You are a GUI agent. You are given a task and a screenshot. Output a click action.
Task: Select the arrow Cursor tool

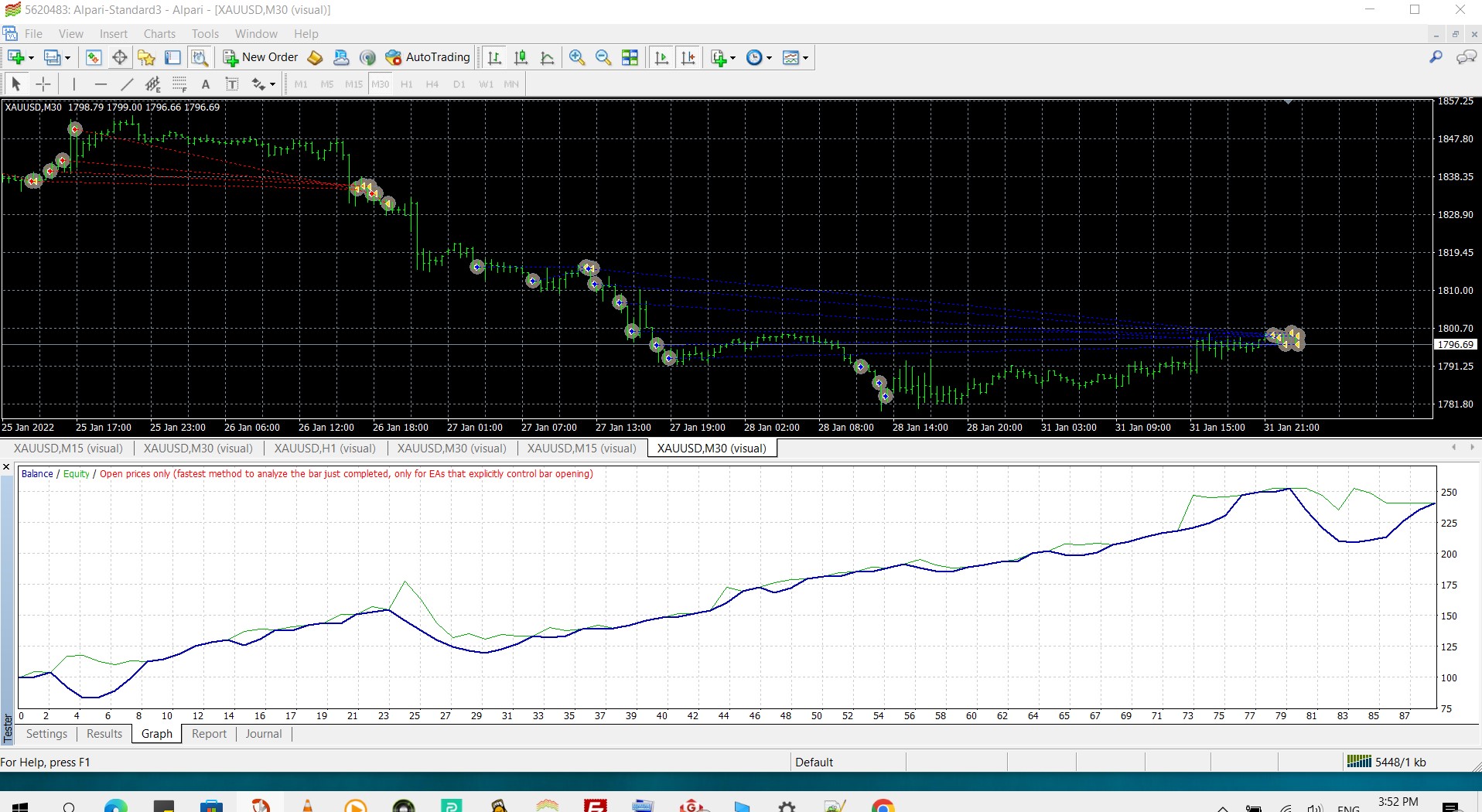[16, 84]
